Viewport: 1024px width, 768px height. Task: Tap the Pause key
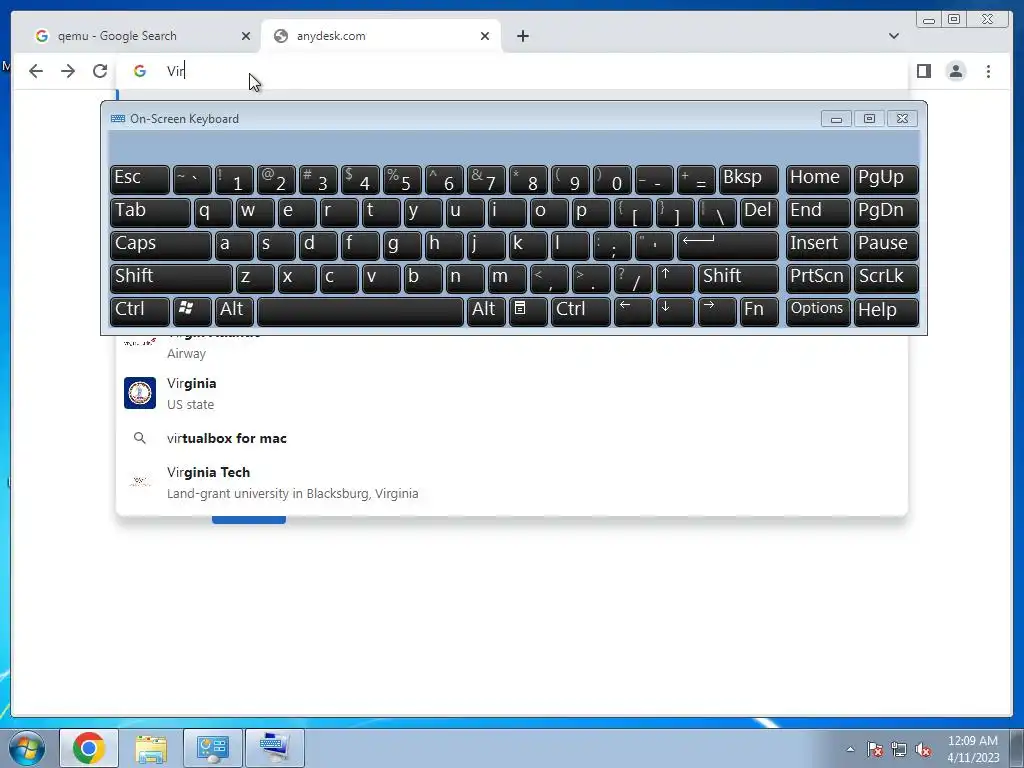pyautogui.click(x=886, y=245)
